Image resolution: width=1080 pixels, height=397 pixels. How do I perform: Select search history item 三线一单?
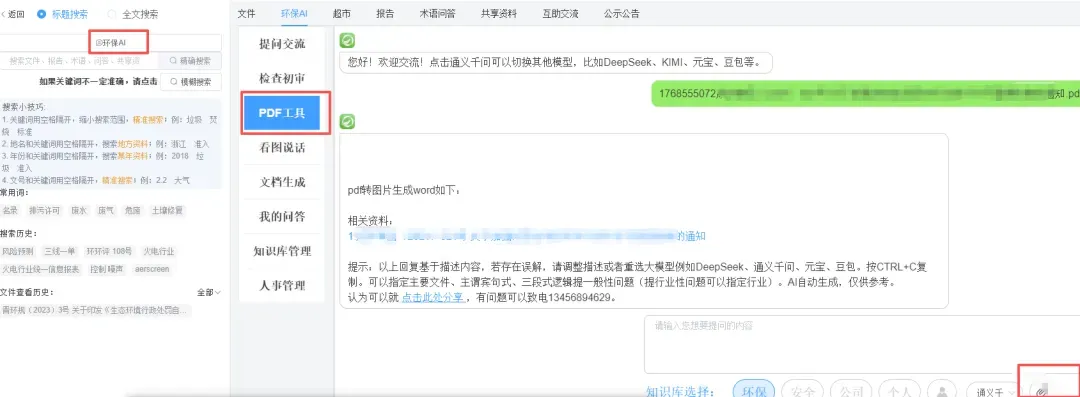(59, 252)
